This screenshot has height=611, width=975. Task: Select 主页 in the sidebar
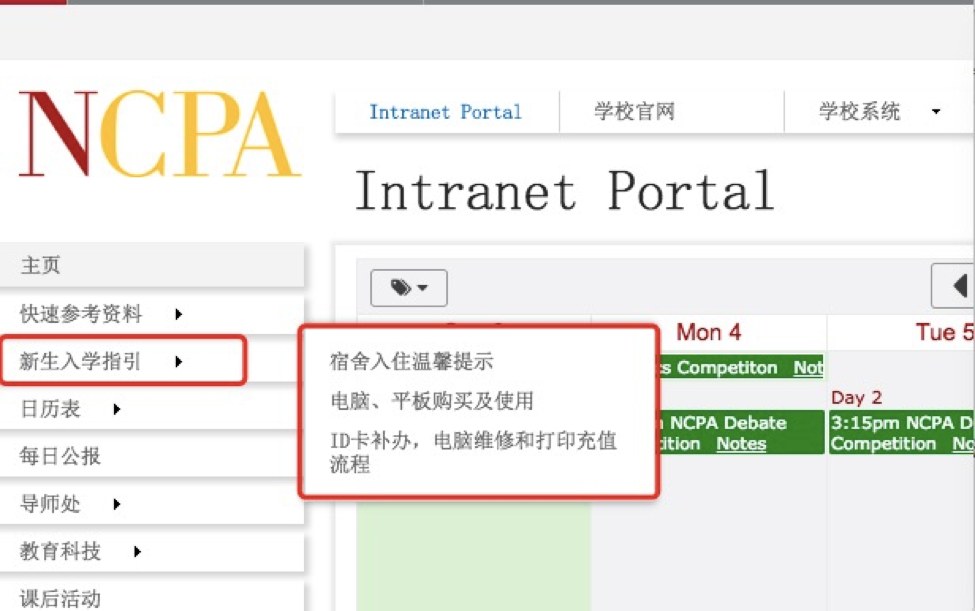pyautogui.click(x=152, y=265)
